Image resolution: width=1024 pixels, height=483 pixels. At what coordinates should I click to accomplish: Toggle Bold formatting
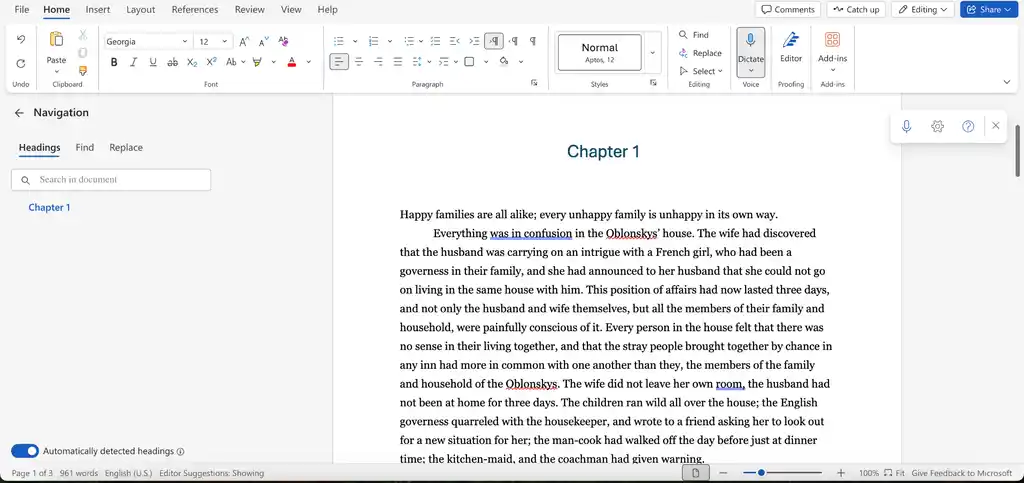(114, 62)
